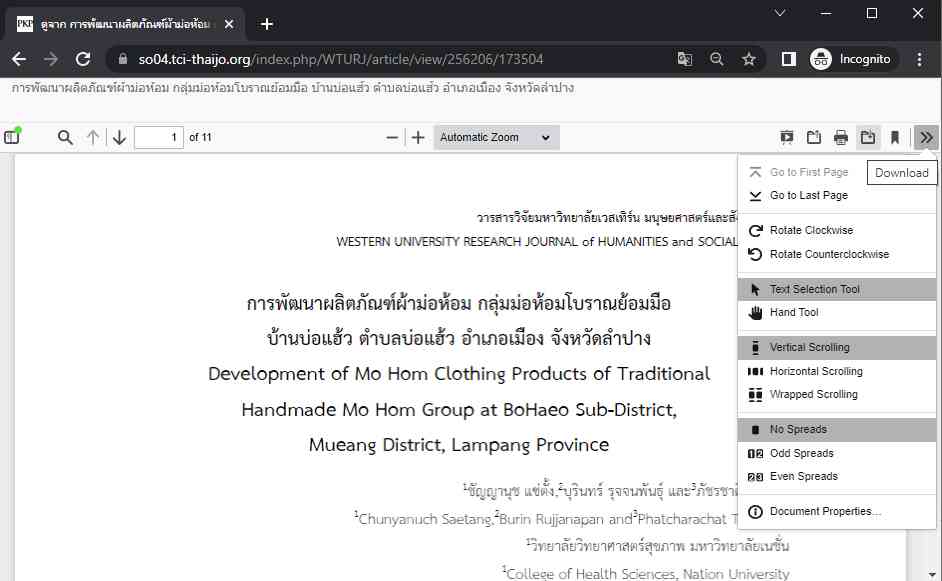
Task: Collapse the secondary tools menu
Action: point(926,137)
